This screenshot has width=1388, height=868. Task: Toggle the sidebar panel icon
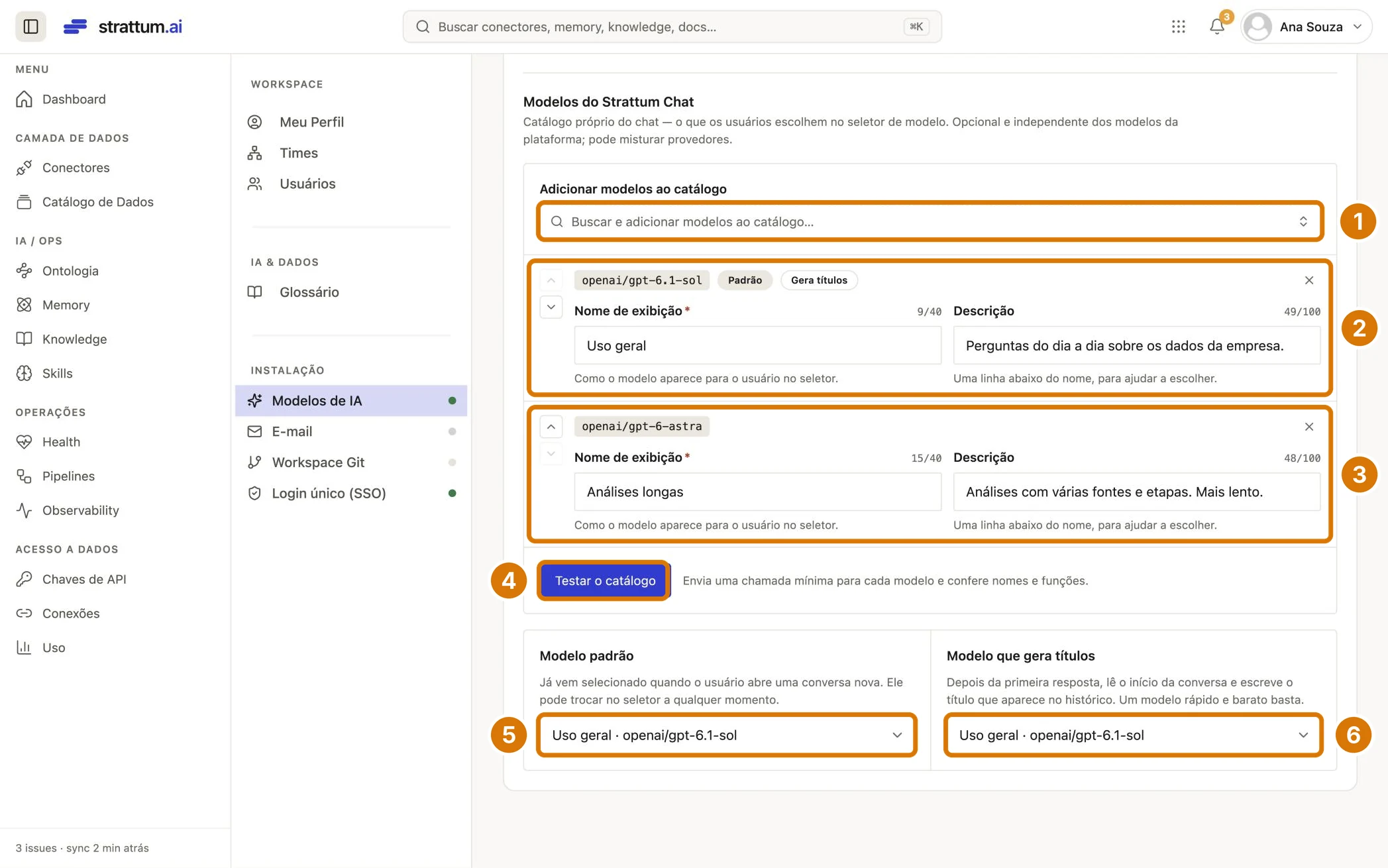(x=30, y=27)
